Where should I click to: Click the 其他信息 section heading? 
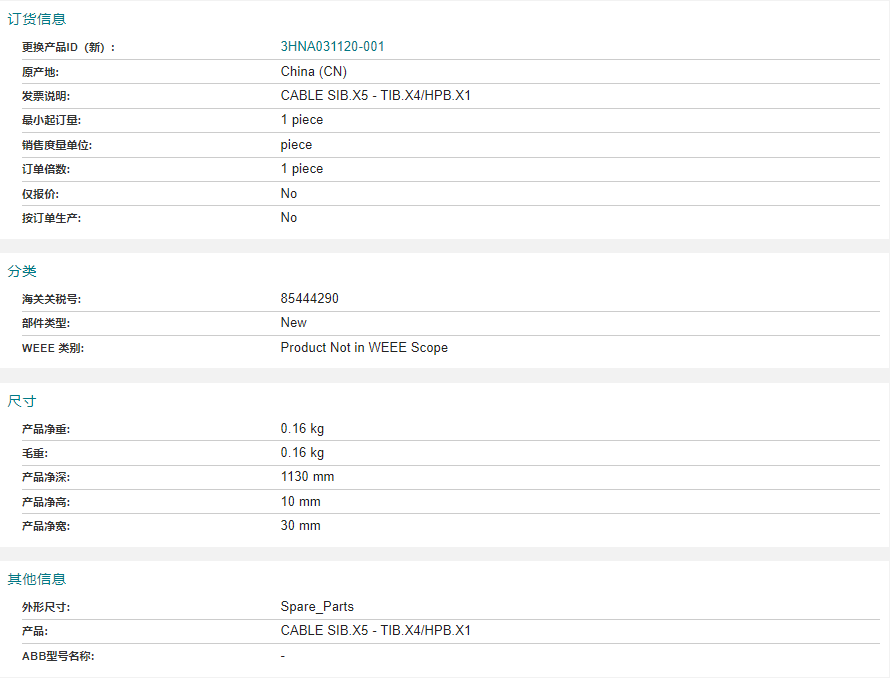(37, 579)
